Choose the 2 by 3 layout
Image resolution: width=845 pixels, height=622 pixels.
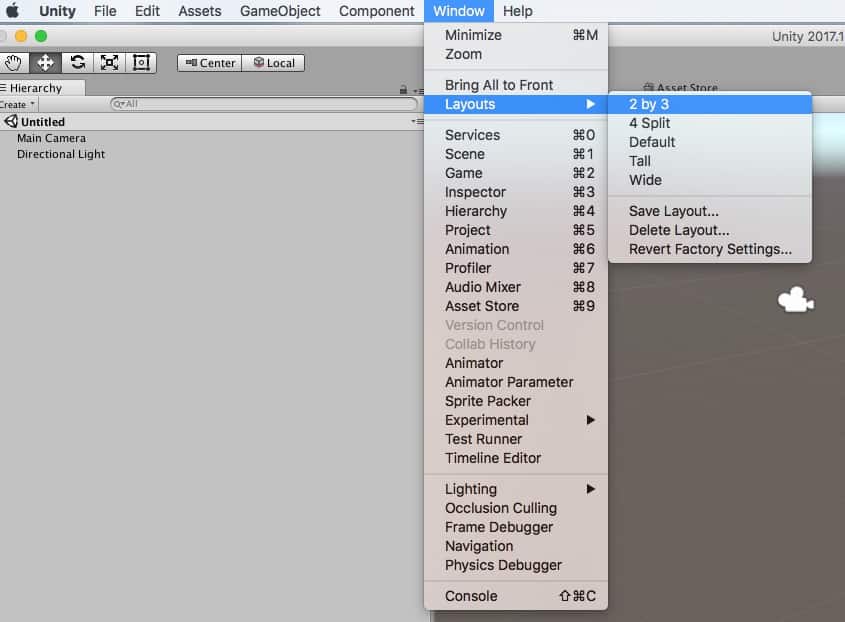[710, 104]
